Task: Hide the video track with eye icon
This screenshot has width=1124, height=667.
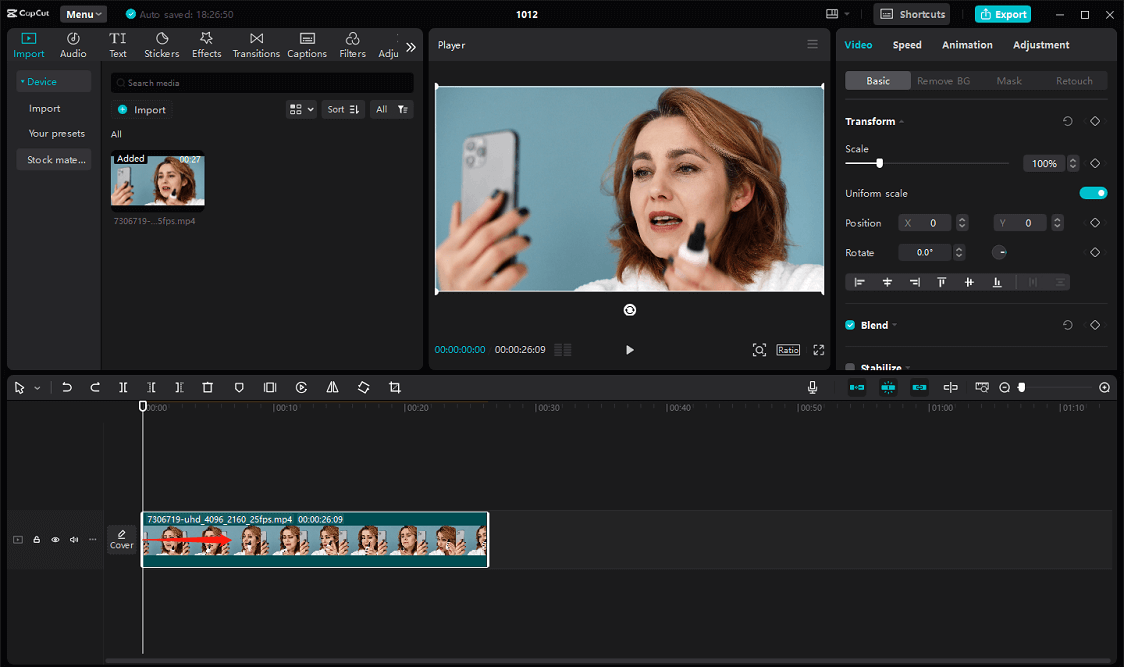Action: coord(55,539)
